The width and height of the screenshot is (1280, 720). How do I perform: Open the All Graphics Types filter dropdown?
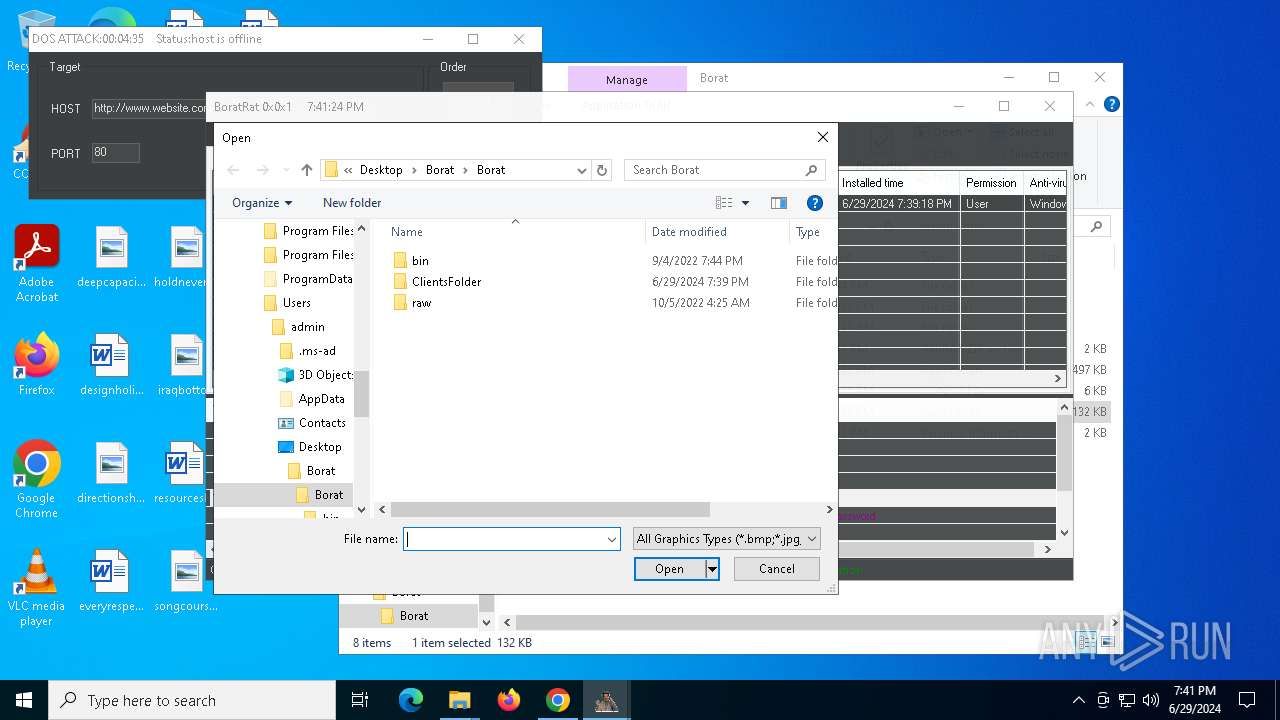point(727,539)
